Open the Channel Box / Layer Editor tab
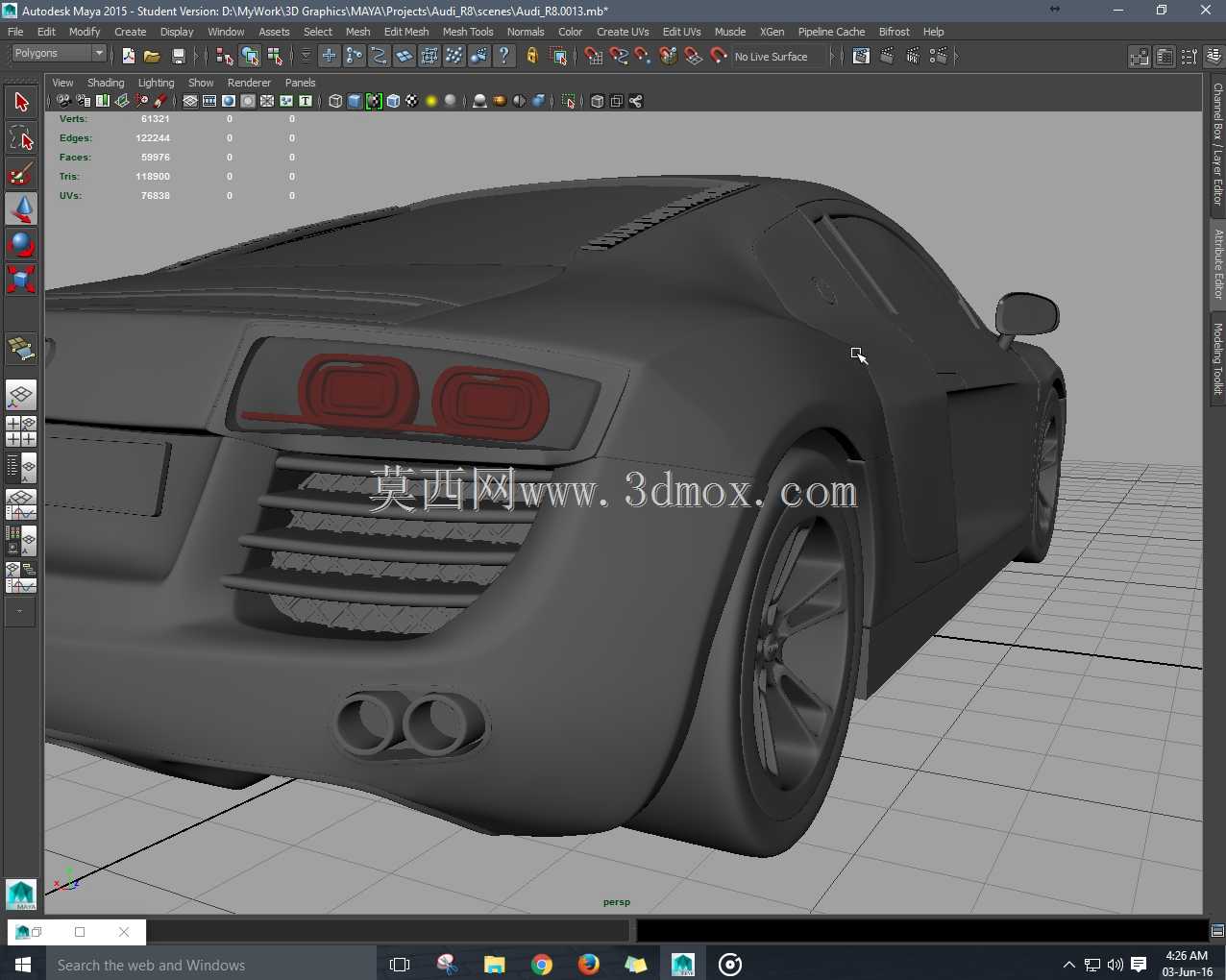1226x980 pixels. [1217, 144]
